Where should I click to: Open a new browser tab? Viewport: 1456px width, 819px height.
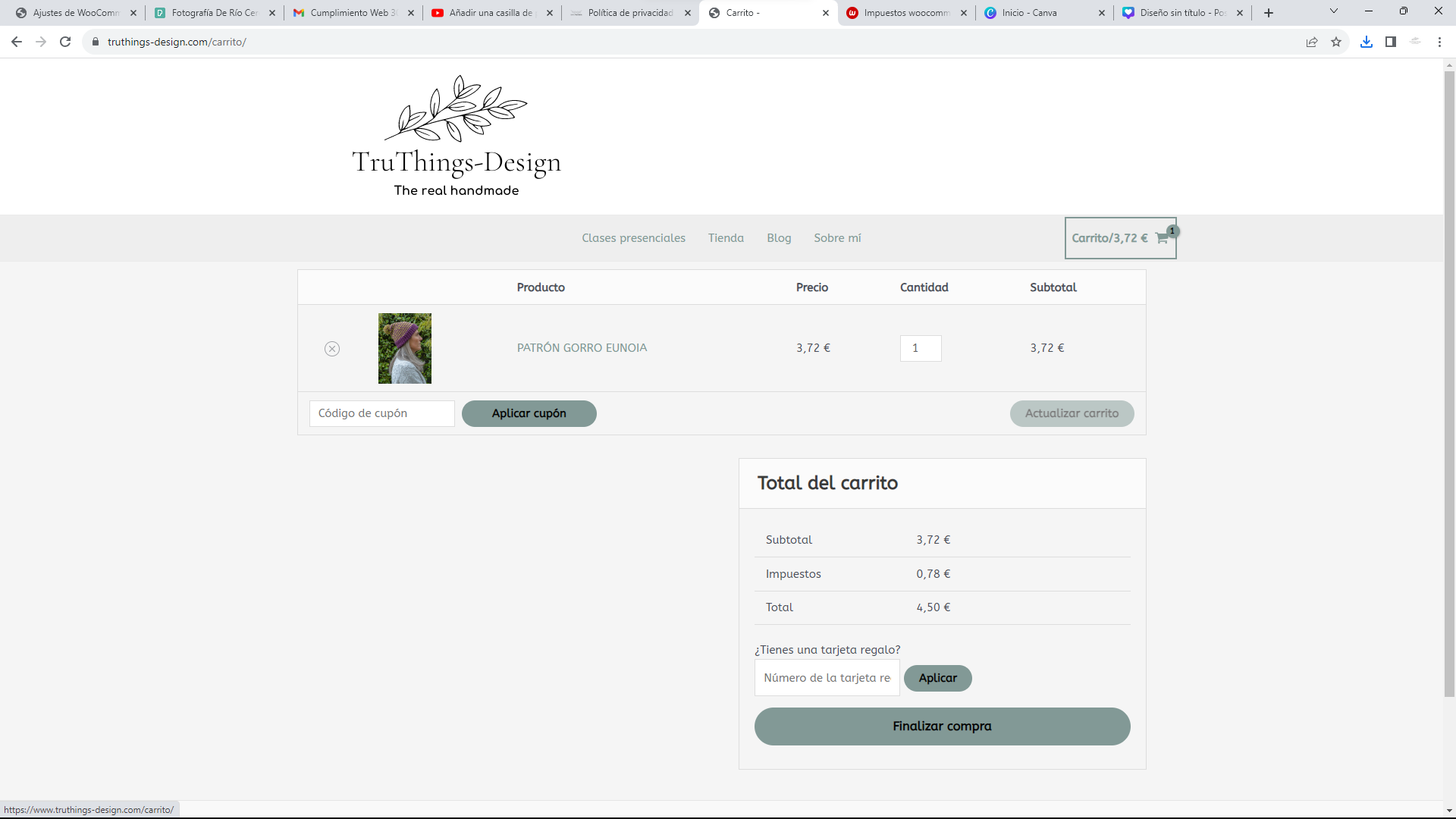(x=1269, y=13)
